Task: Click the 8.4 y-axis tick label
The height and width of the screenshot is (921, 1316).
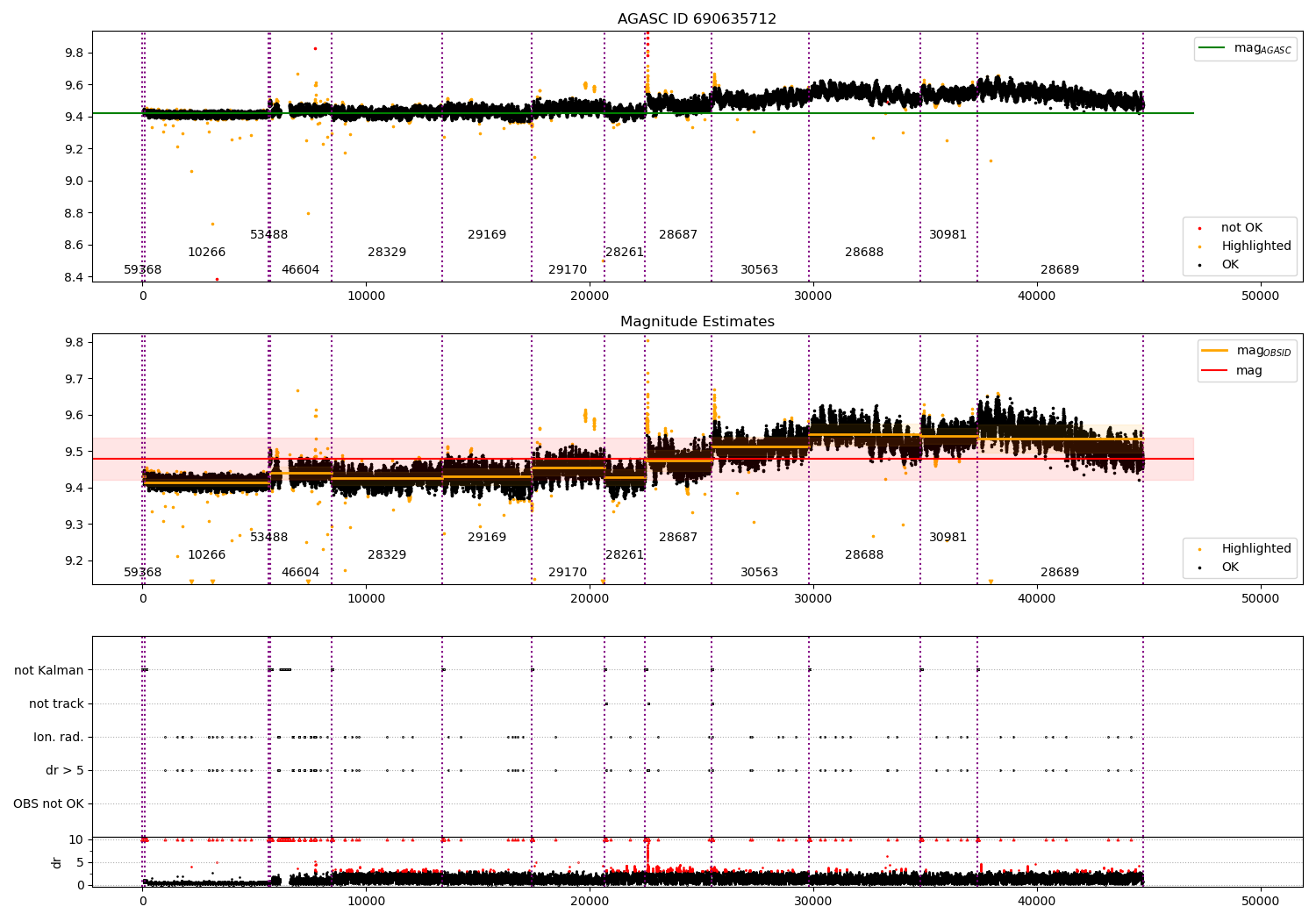Action: click(x=75, y=277)
